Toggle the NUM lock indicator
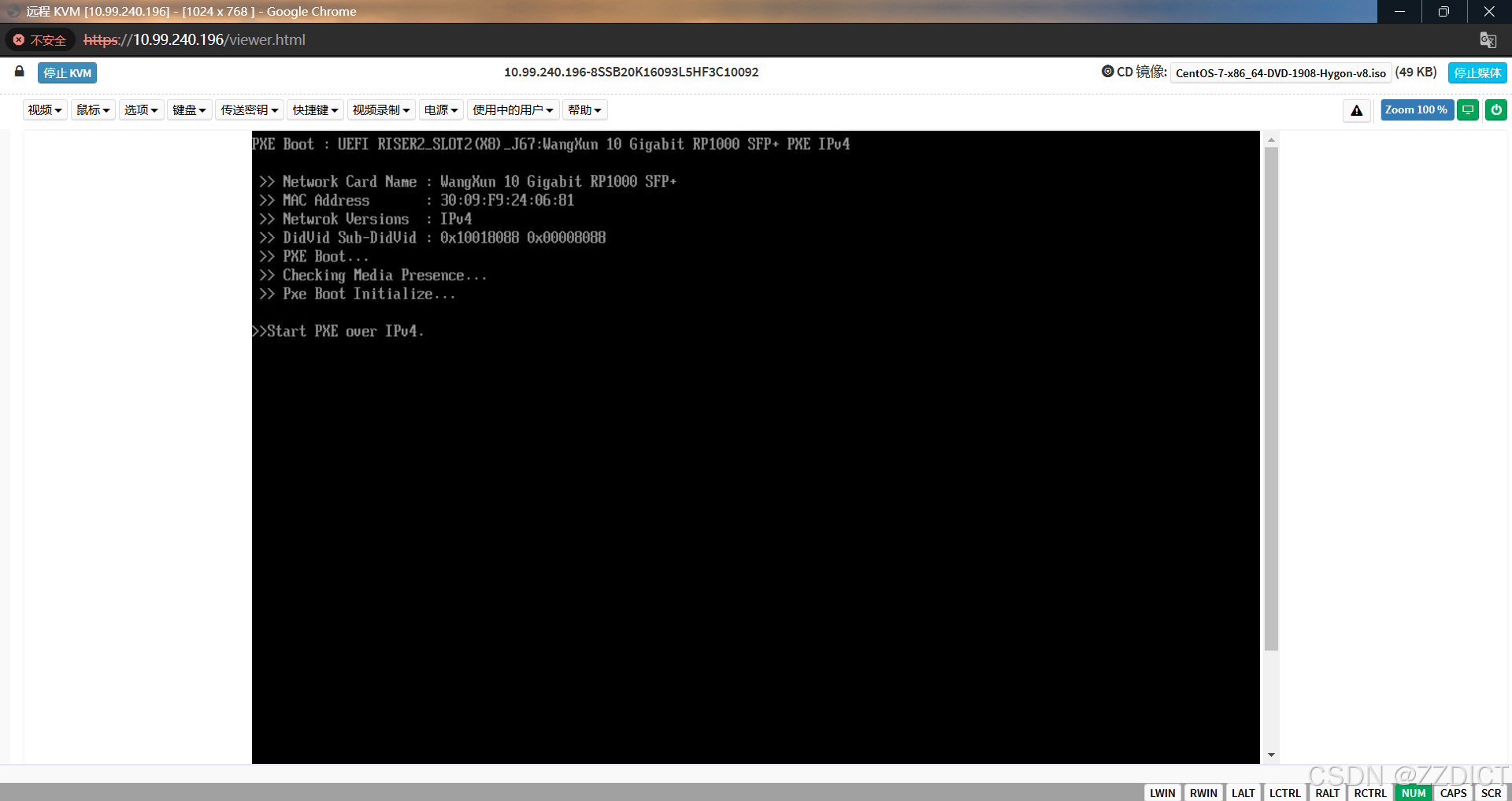Viewport: 1512px width, 801px height. pos(1414,792)
